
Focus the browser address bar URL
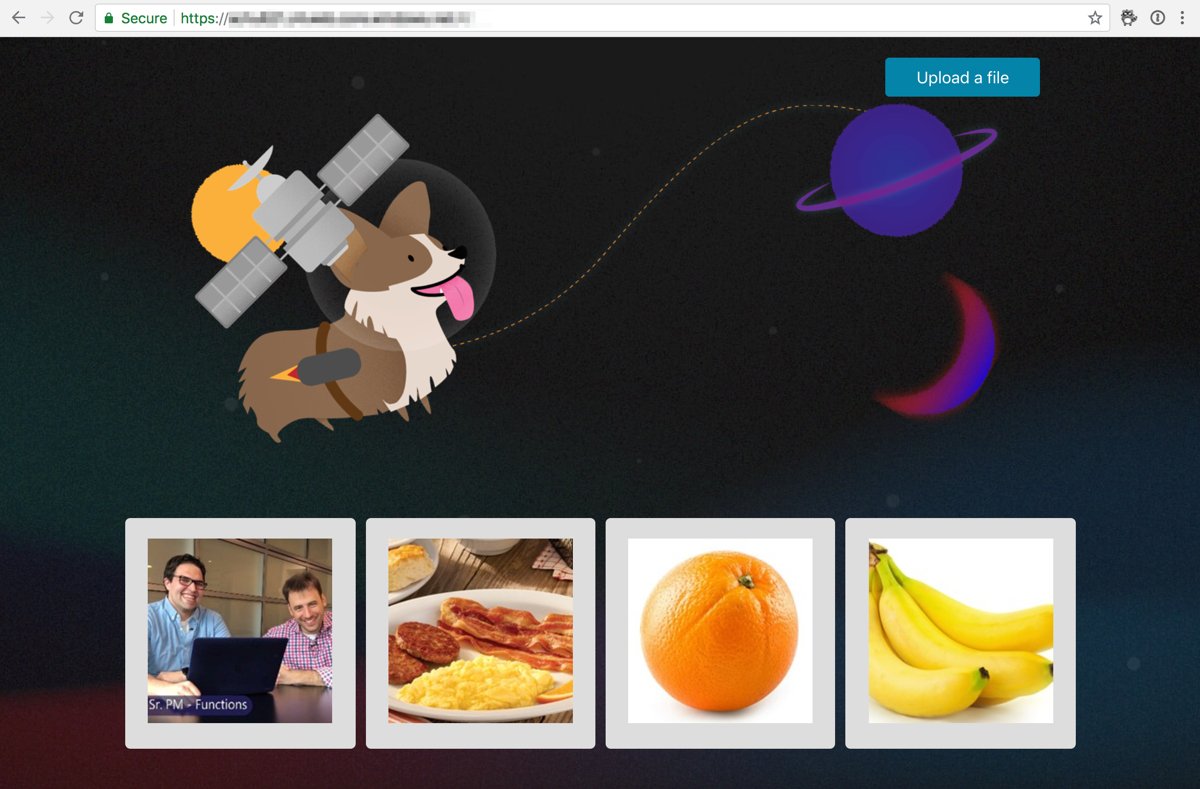click(601, 18)
